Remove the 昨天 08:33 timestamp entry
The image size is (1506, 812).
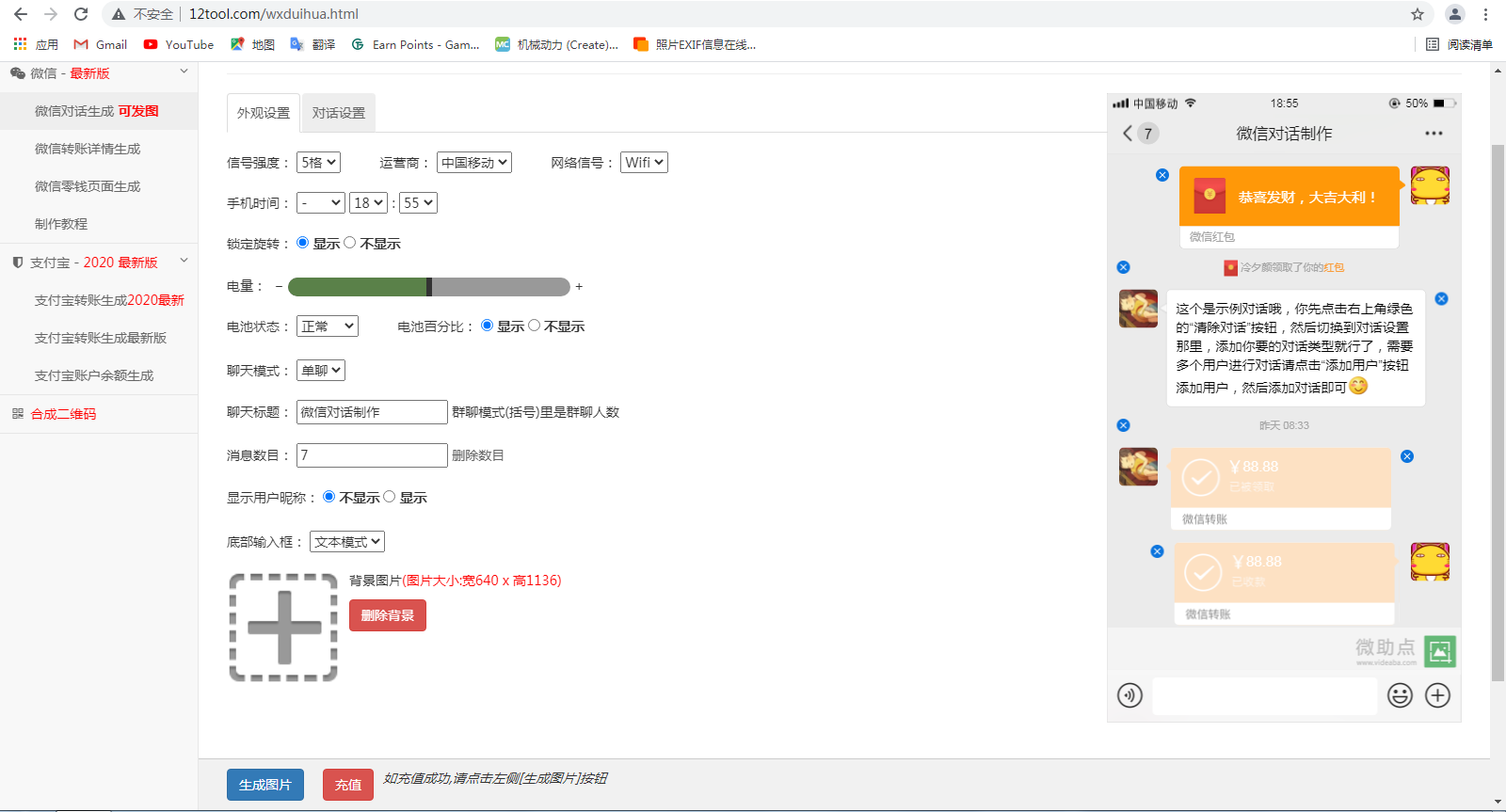point(1123,425)
